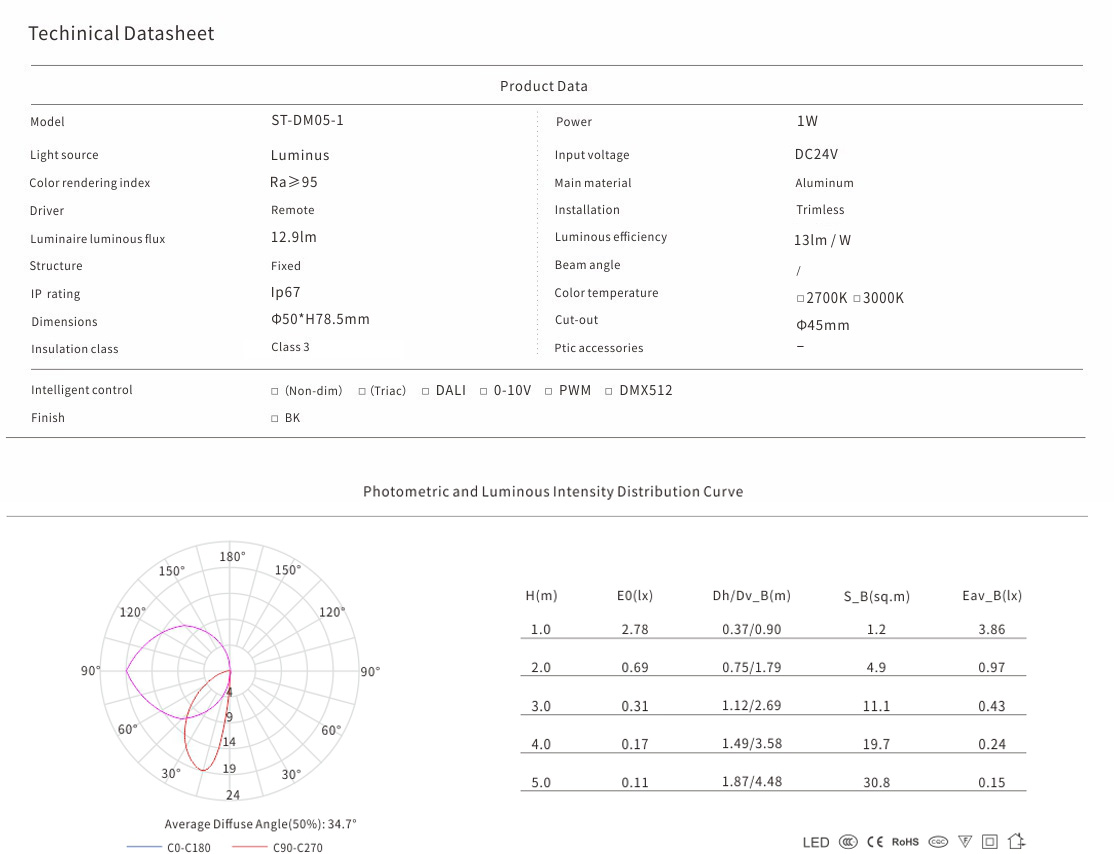Click the RoHS compliance logo
Image resolution: width=1114 pixels, height=854 pixels.
point(905,842)
